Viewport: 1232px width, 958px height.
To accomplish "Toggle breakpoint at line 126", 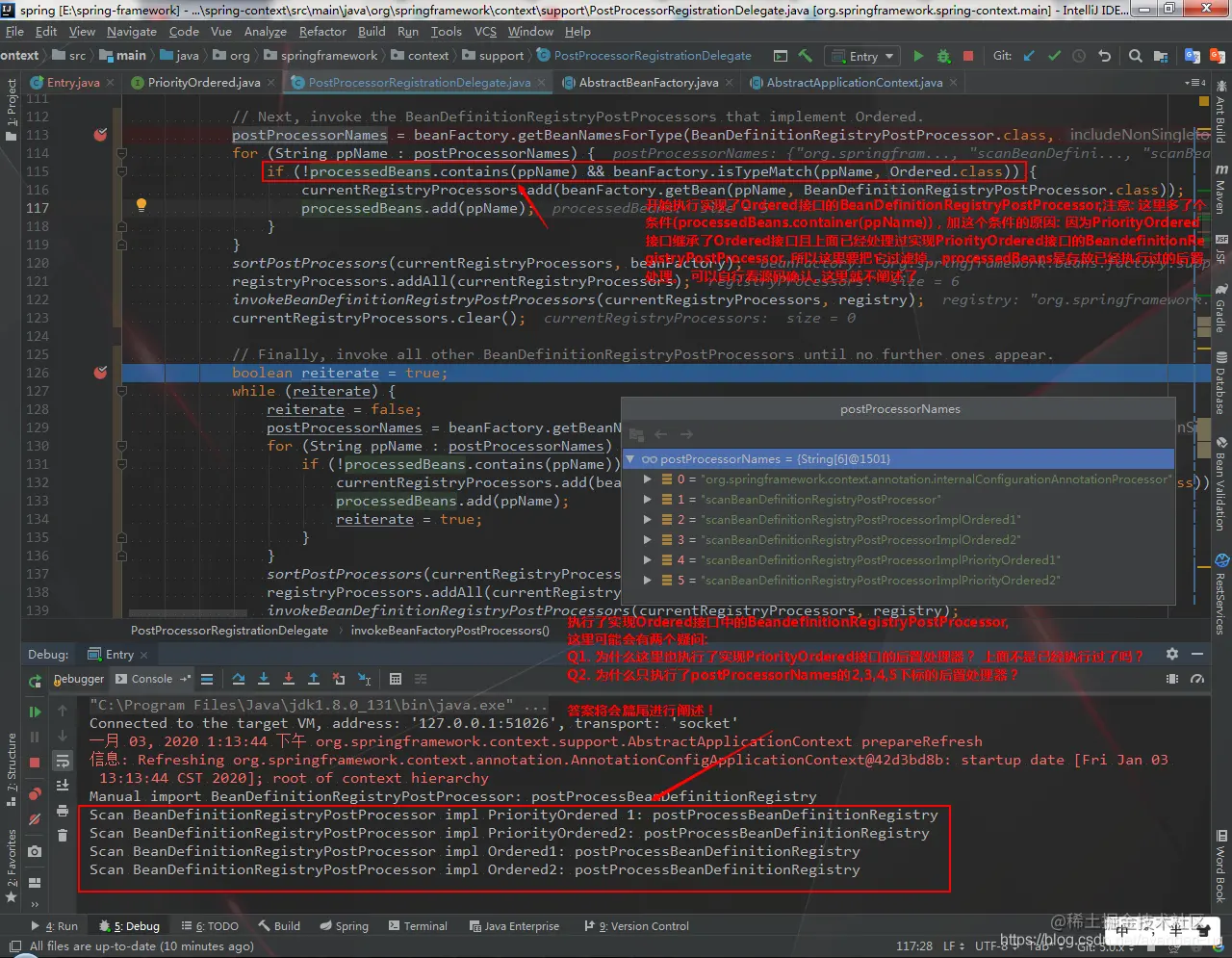I will [100, 373].
